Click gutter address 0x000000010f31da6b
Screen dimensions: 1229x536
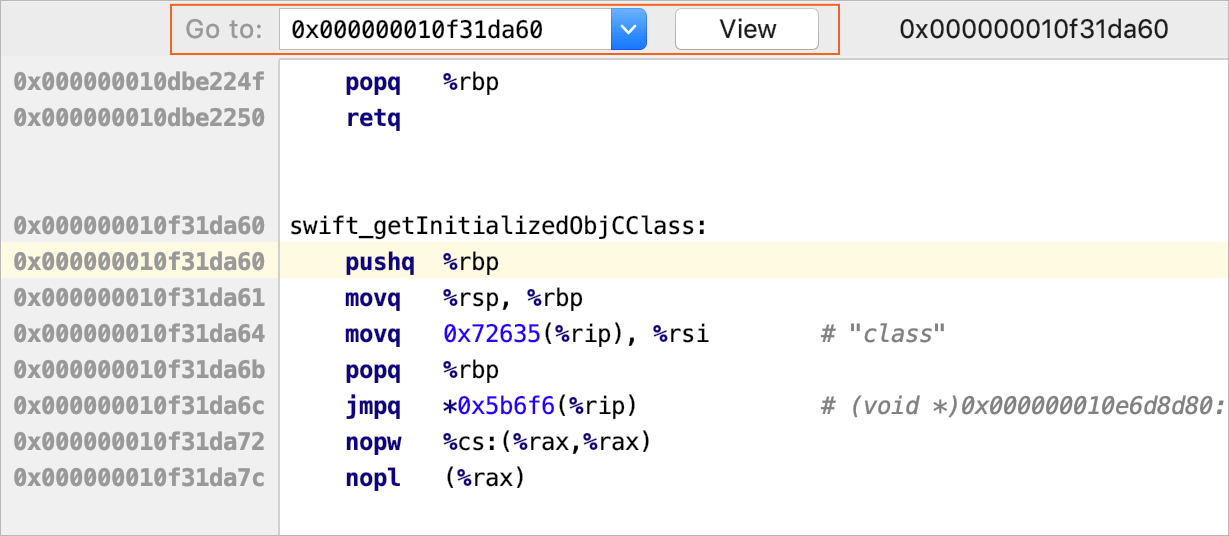(x=139, y=370)
